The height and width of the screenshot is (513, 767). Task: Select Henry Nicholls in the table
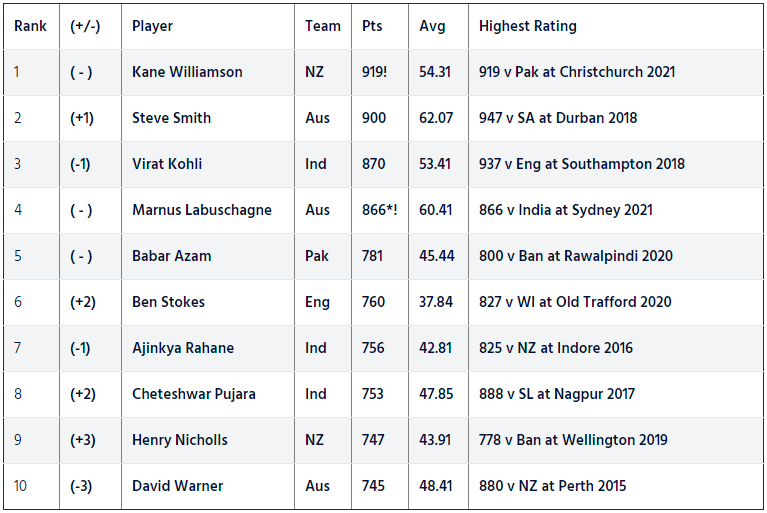[180, 440]
